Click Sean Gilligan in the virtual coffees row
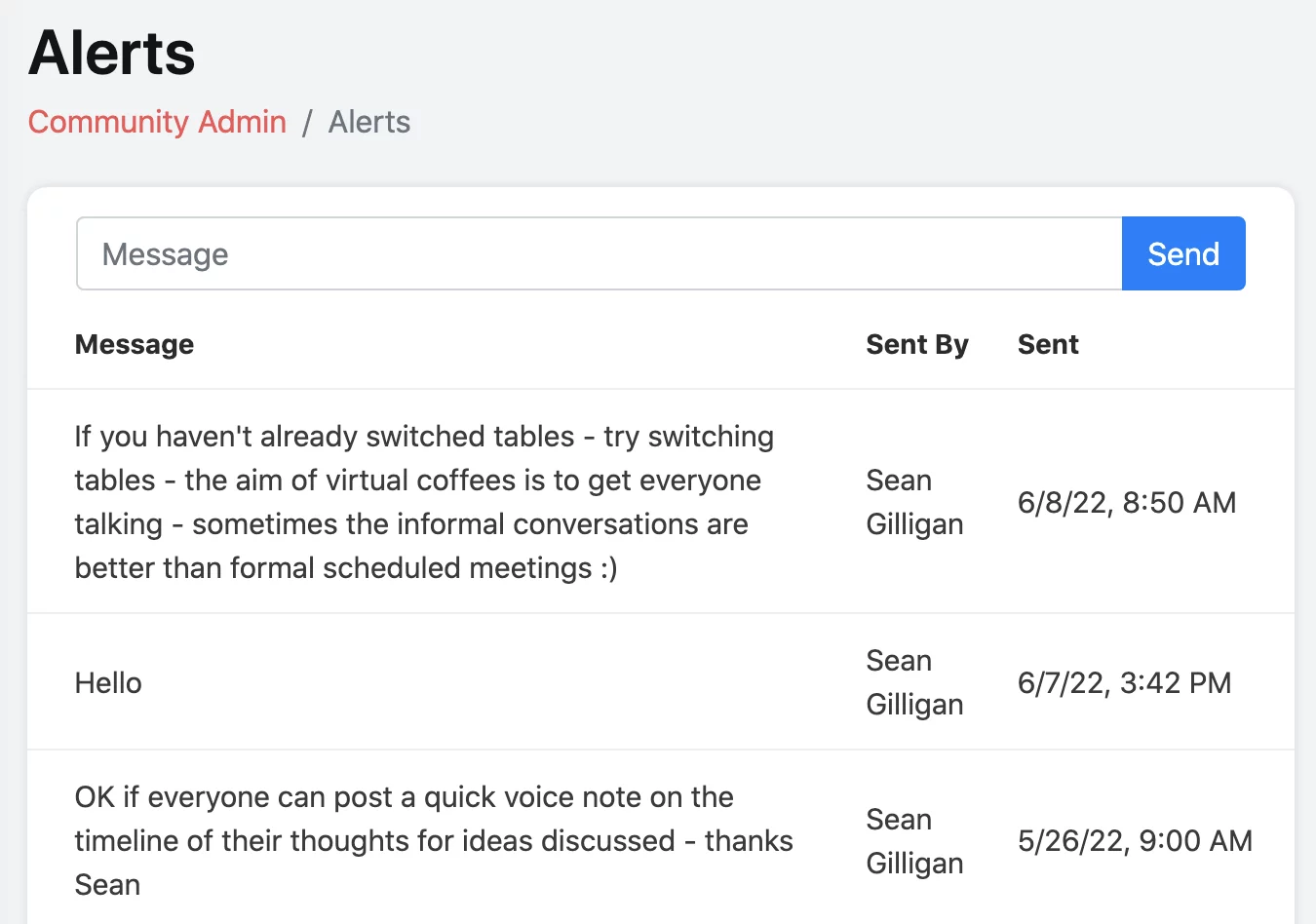The width and height of the screenshot is (1316, 924). click(914, 502)
